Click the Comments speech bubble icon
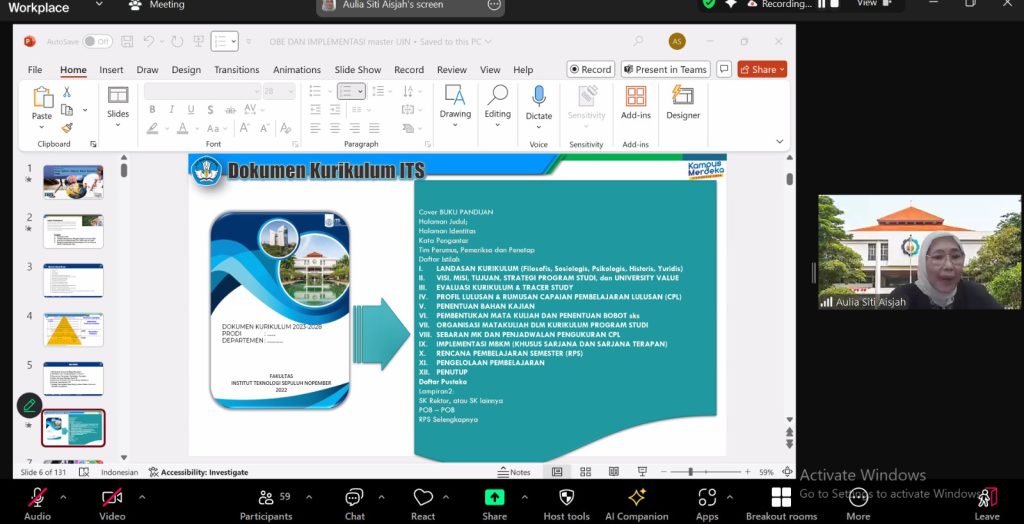 tap(724, 69)
